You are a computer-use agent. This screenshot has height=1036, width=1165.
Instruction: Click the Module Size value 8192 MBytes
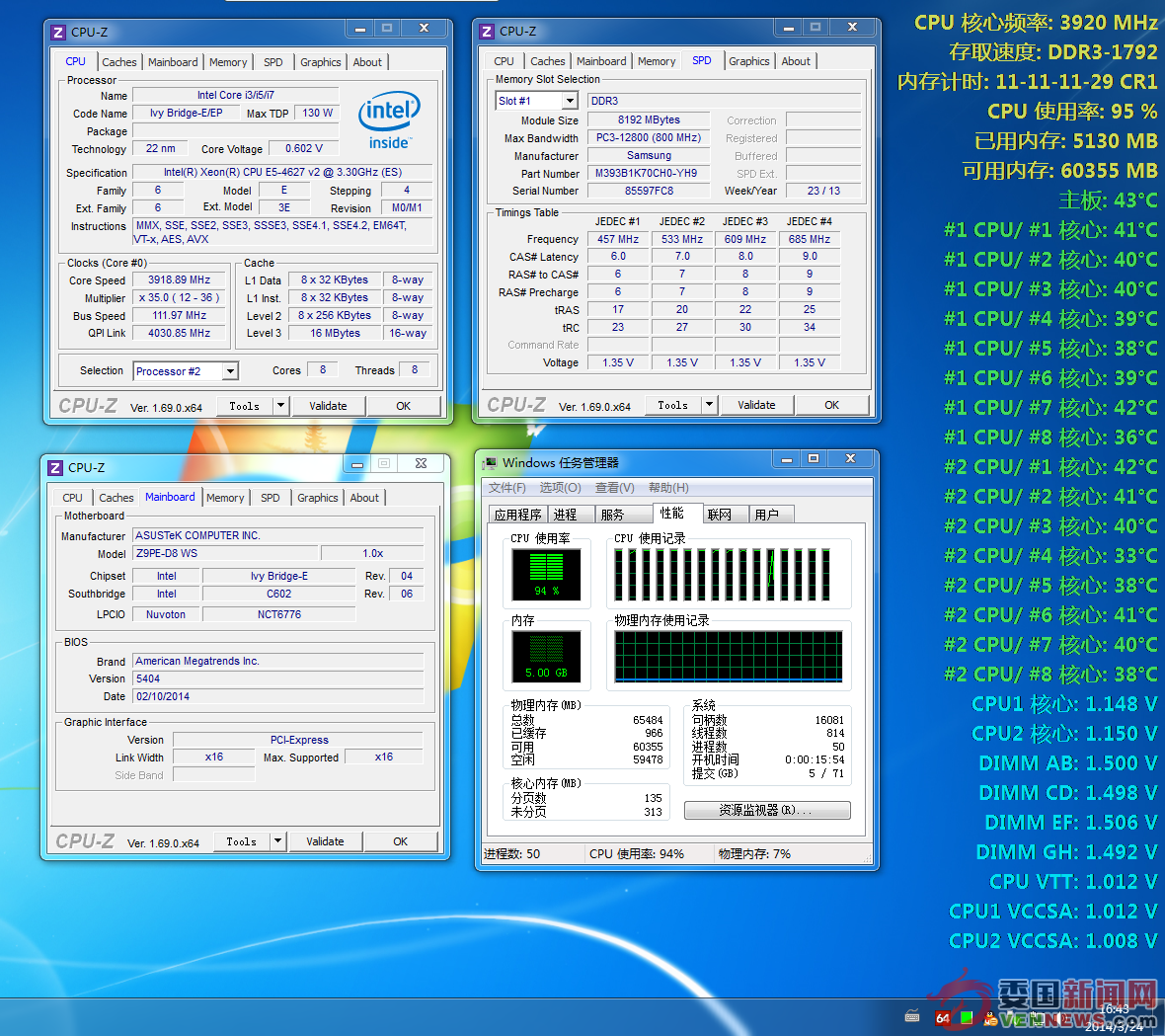tap(649, 120)
